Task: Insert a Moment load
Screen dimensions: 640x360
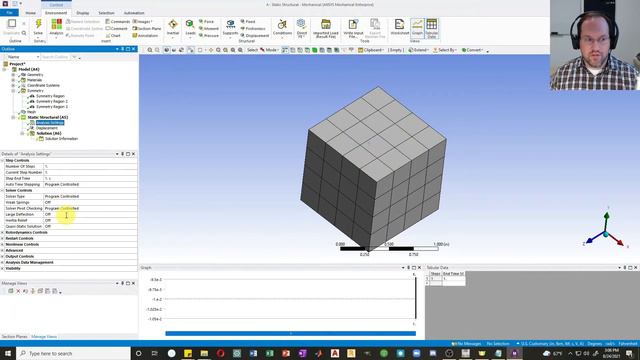Action: pos(209,29)
